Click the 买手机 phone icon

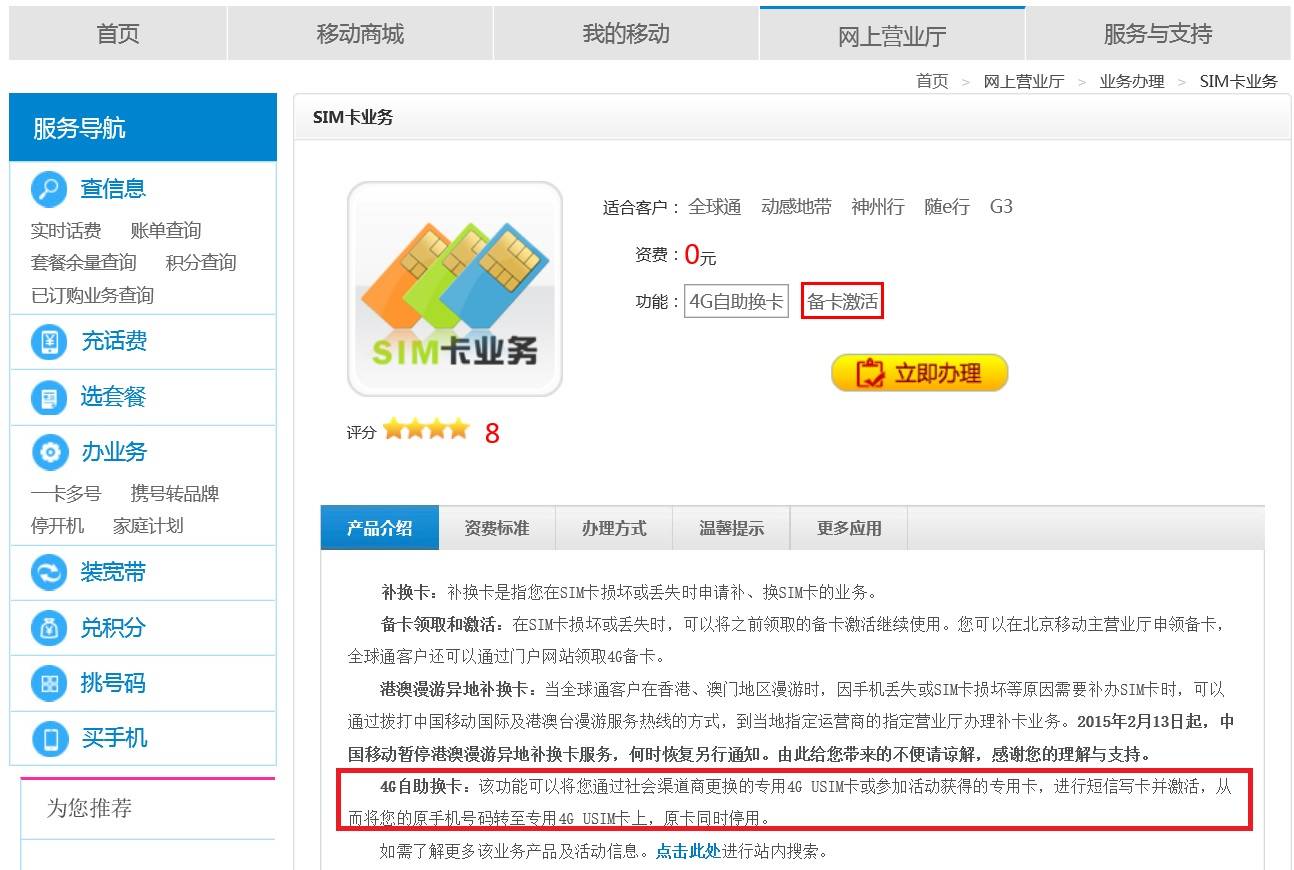coord(49,738)
